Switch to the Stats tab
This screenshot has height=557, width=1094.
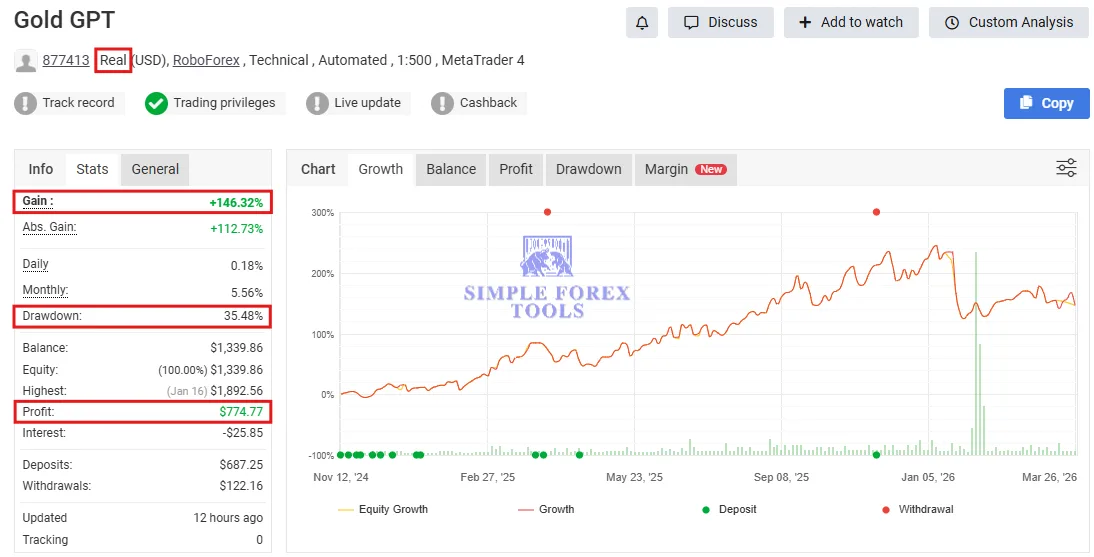tap(92, 169)
